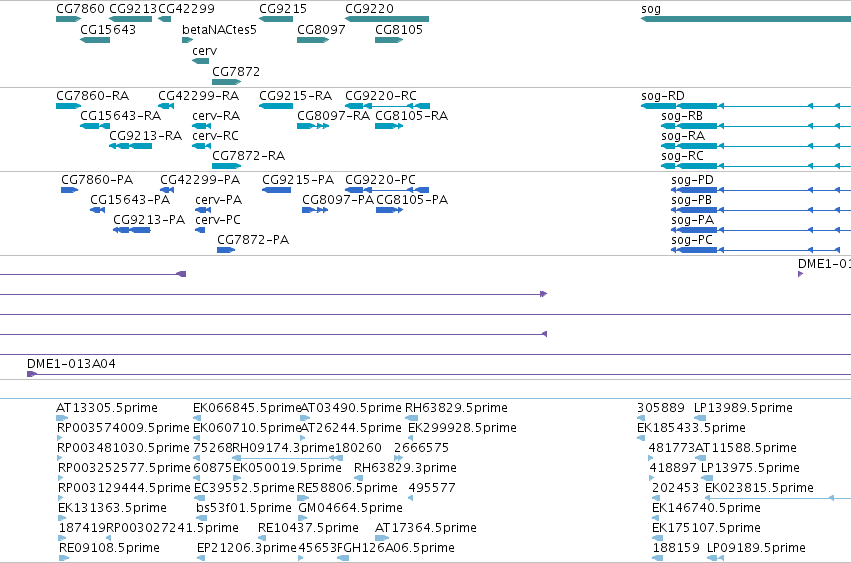This screenshot has width=851, height=563.
Task: Click protein CG8105-PA
Action: click(412, 200)
